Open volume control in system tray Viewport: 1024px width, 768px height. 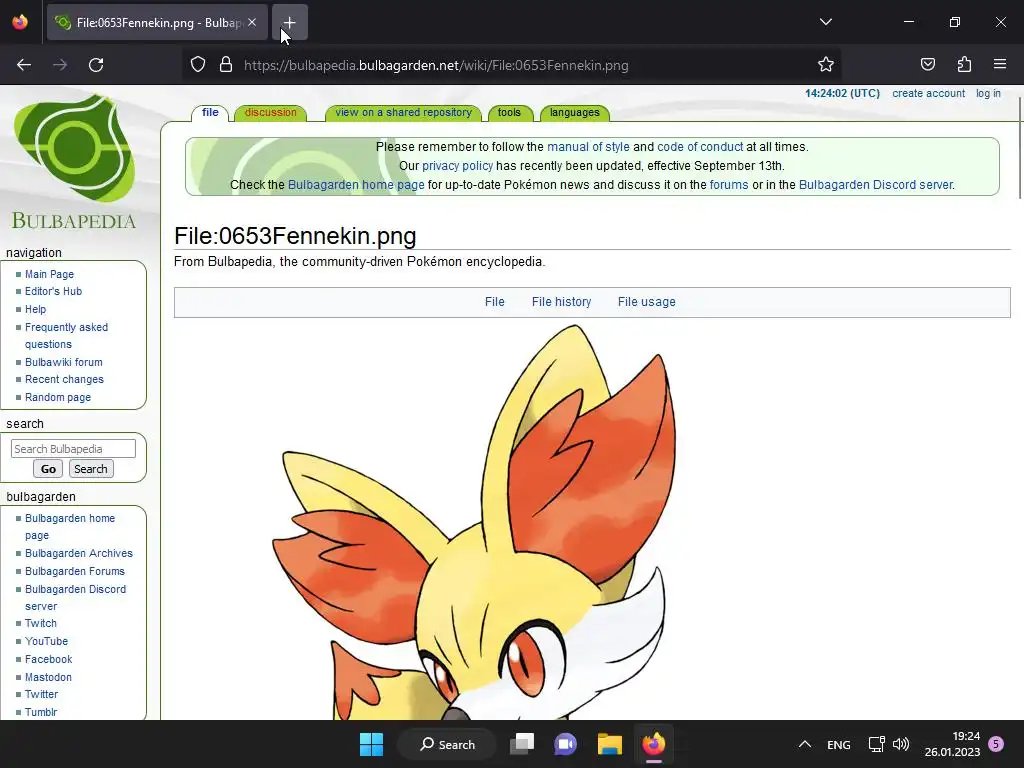pyautogui.click(x=901, y=744)
